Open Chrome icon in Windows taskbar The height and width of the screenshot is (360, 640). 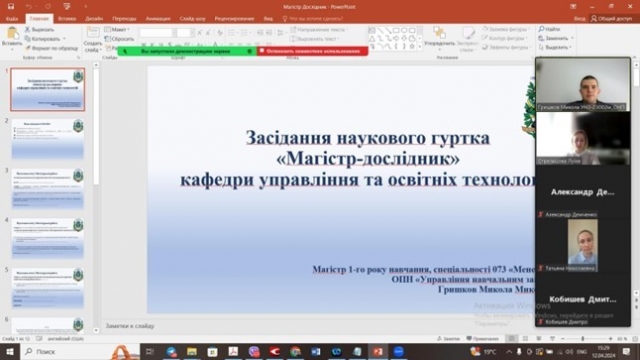point(295,351)
